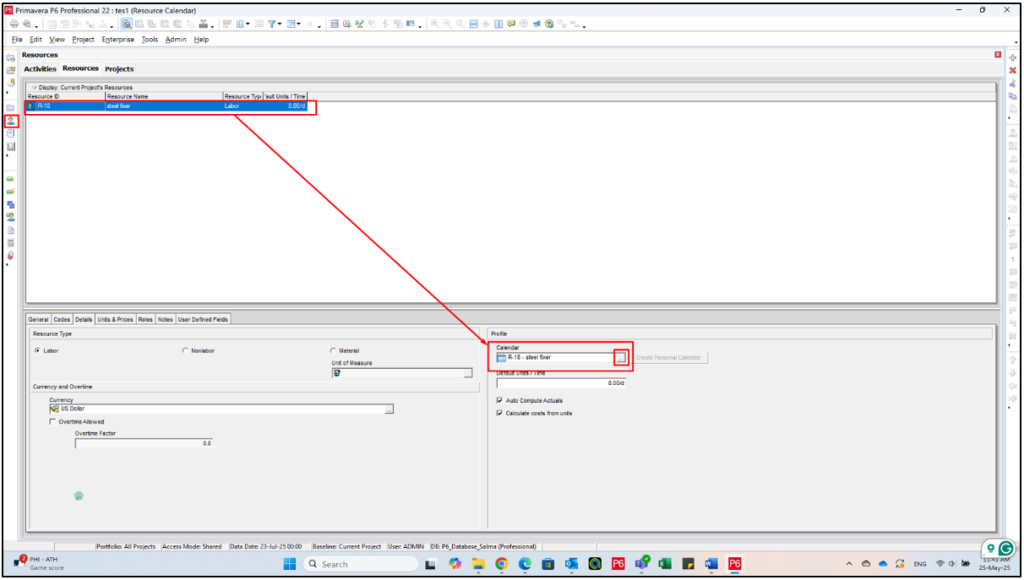This screenshot has width=1024, height=580.
Task: Expand the Display: Current Project's Resources bar
Action: 34,87
